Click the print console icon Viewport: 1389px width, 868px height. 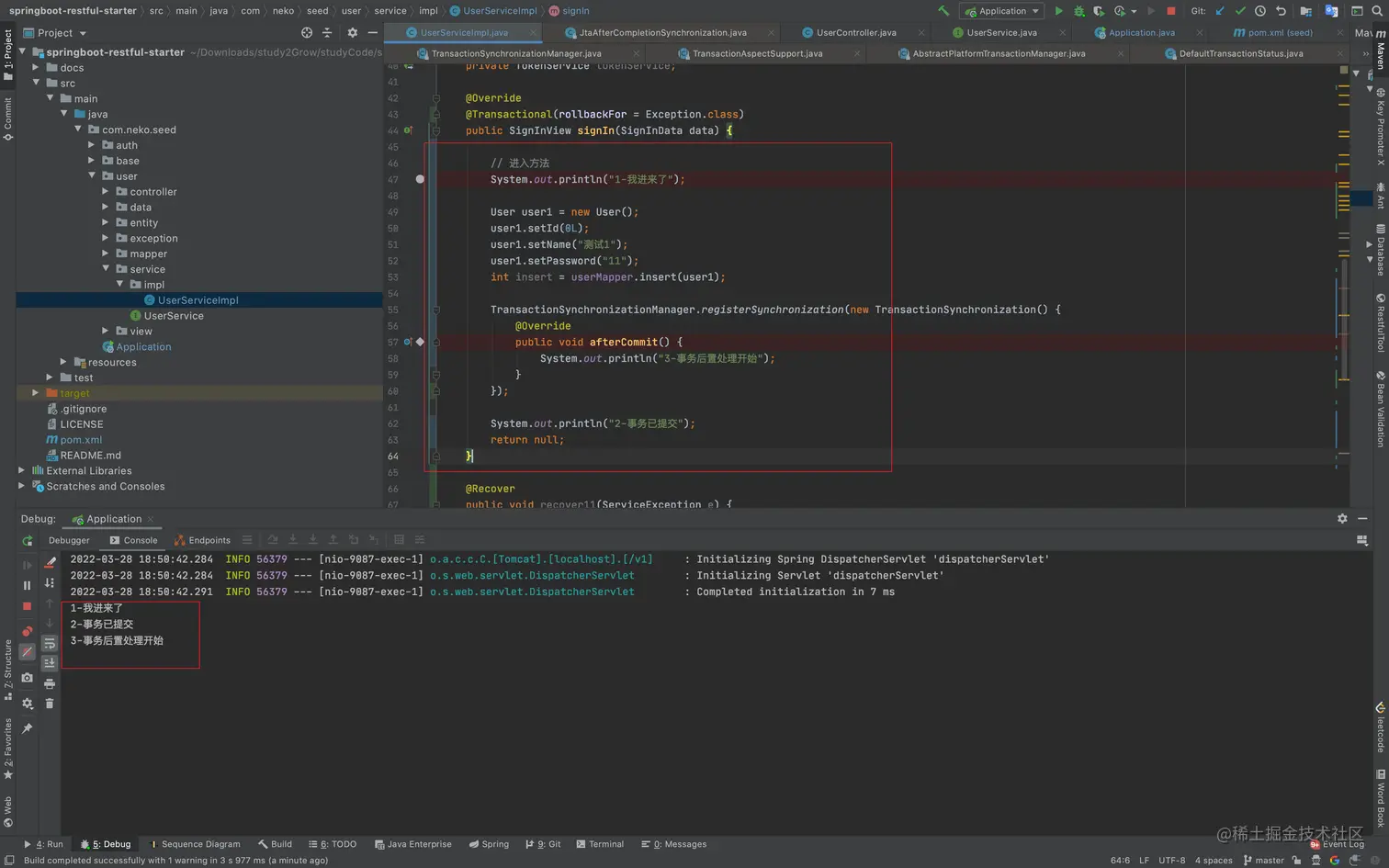(x=50, y=683)
